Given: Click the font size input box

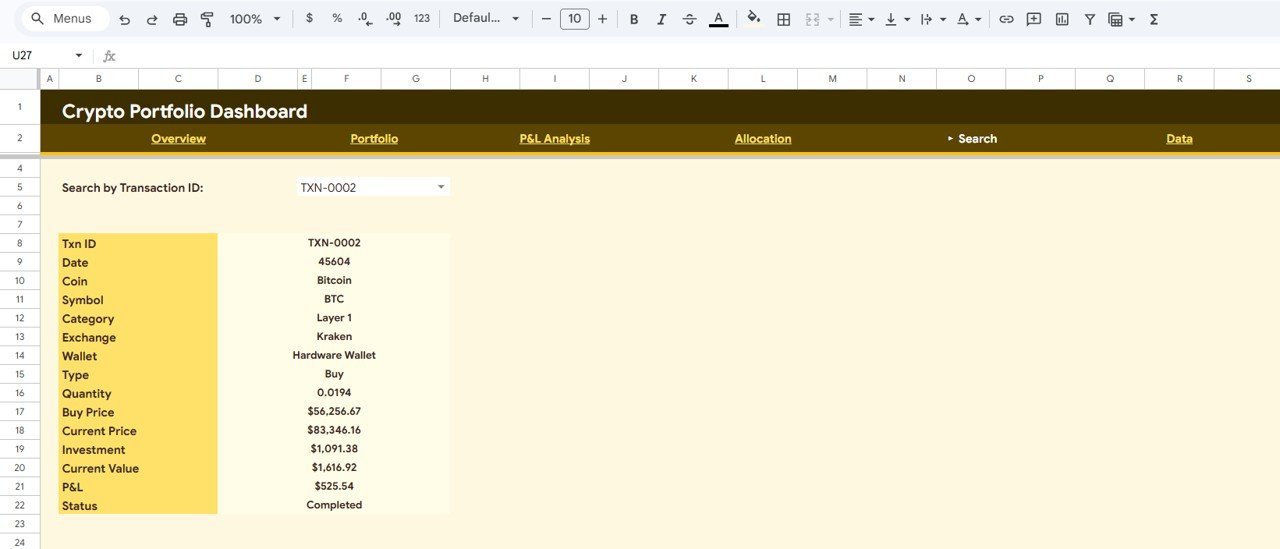Looking at the screenshot, I should tap(574, 19).
